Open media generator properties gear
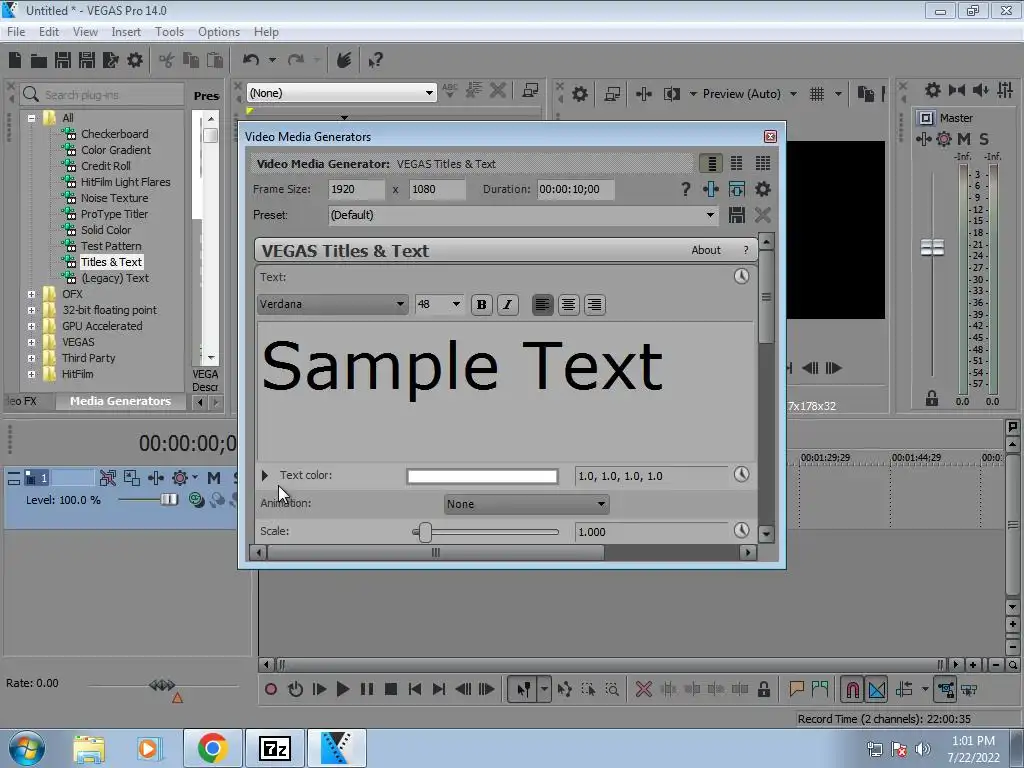Image resolution: width=1024 pixels, height=768 pixels. pos(762,189)
